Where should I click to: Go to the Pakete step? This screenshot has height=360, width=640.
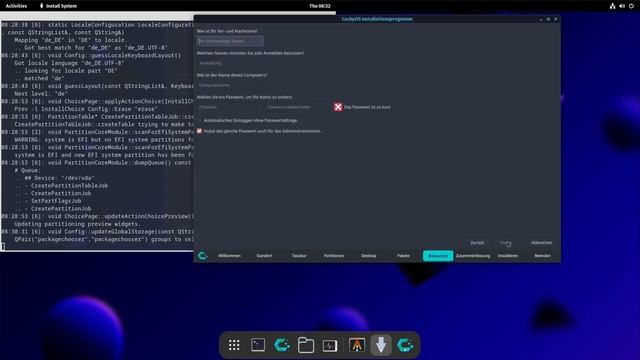(403, 256)
